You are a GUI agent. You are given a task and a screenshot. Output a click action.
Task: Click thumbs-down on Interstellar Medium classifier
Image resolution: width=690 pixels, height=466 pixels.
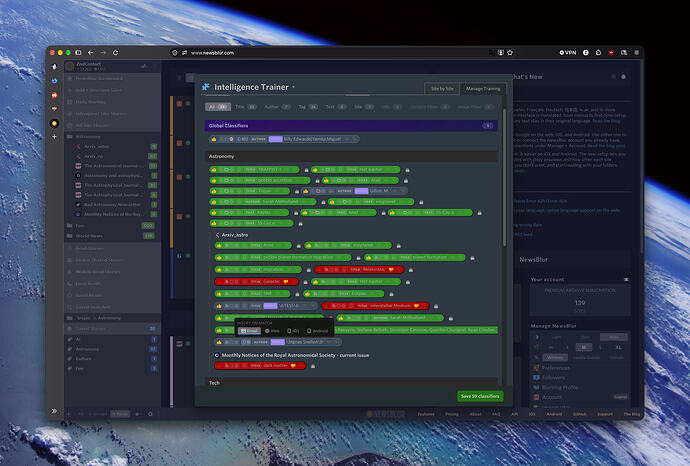[x=416, y=306]
